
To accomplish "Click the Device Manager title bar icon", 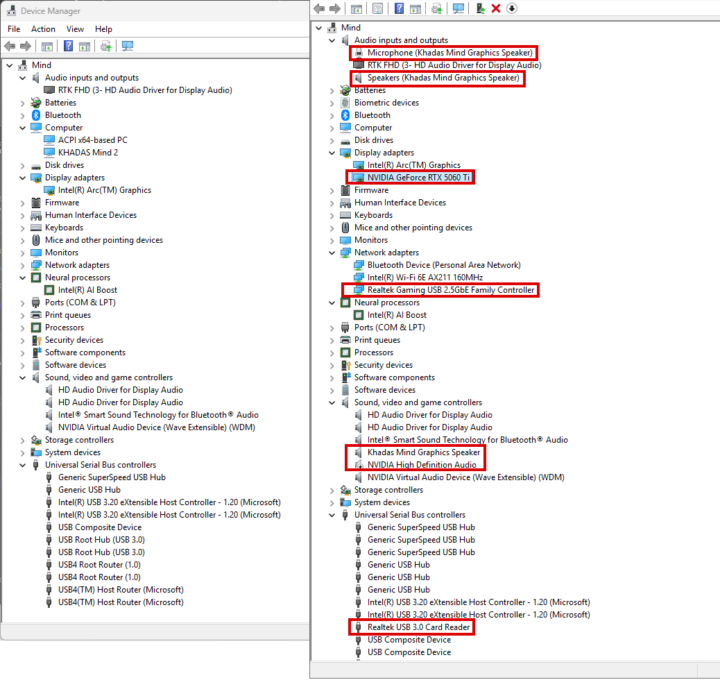I will [x=11, y=11].
